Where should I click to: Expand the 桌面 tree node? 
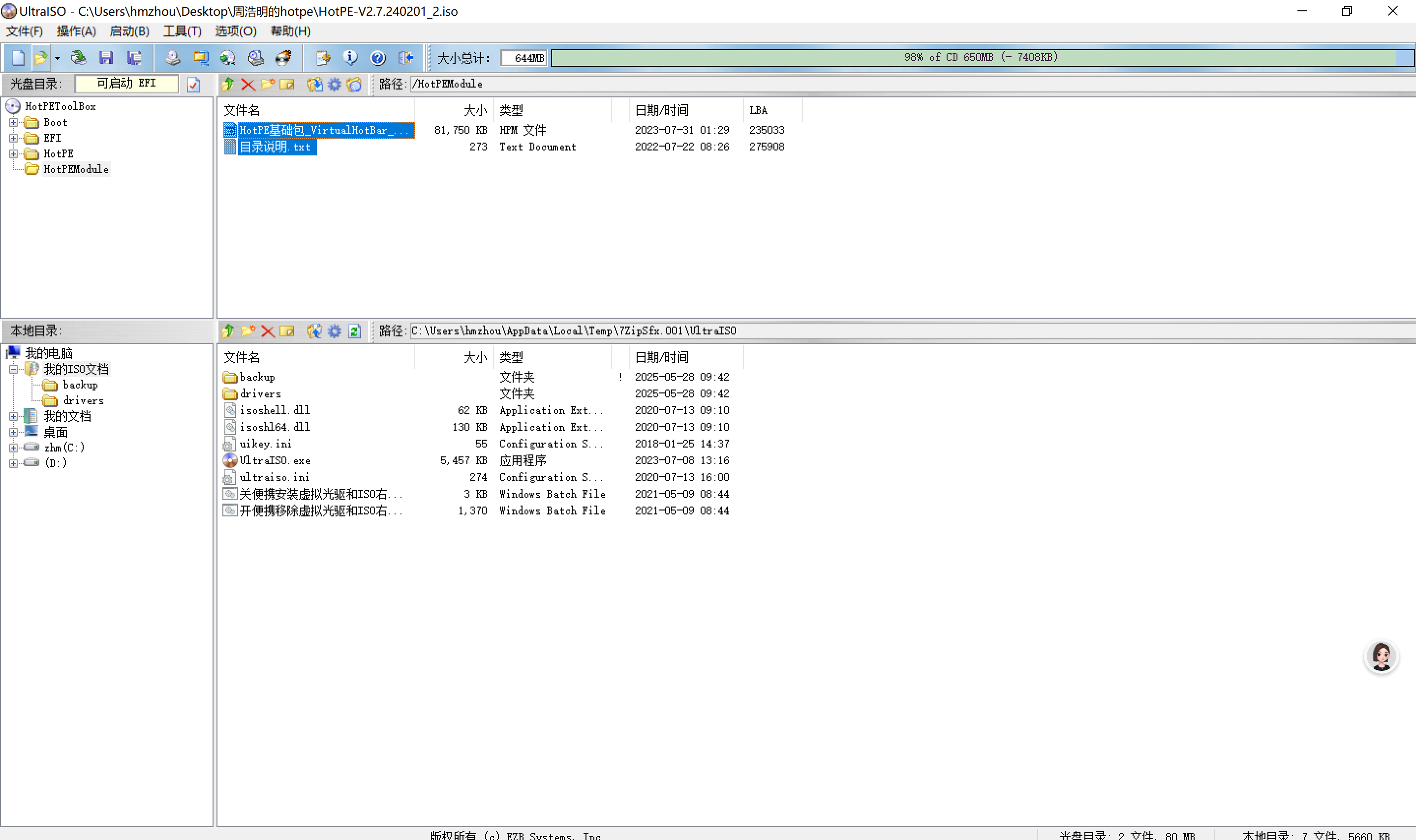[13, 432]
